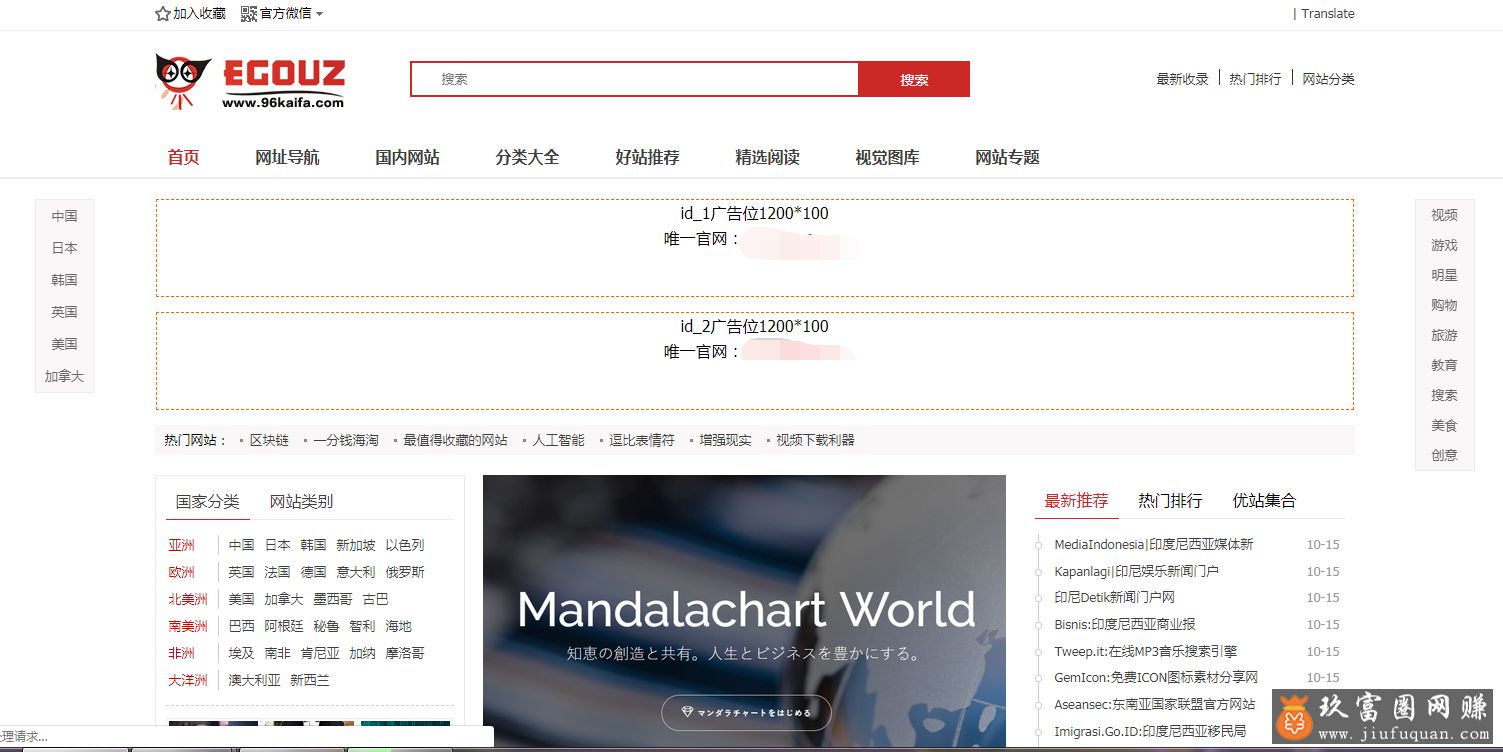
Task: Click 旅游 in right floating sidebar
Action: (1444, 335)
